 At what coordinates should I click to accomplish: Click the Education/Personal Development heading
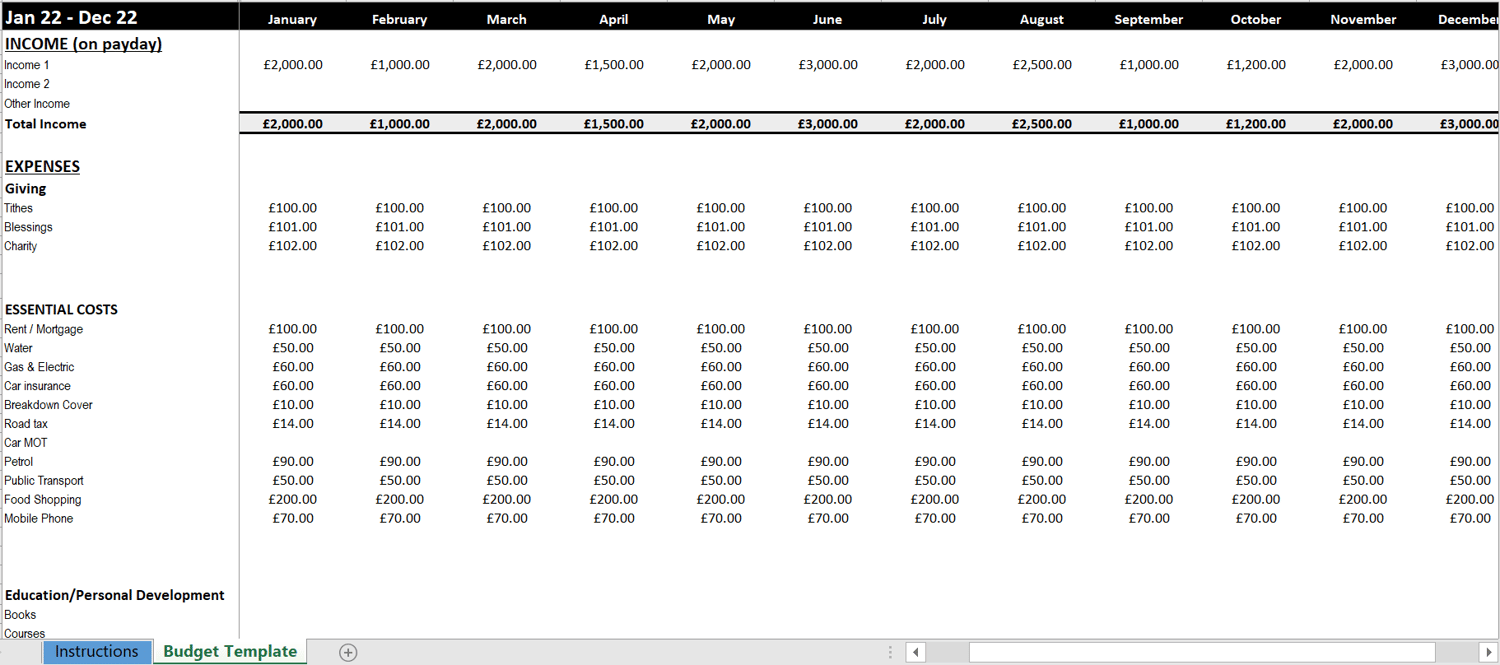point(115,595)
